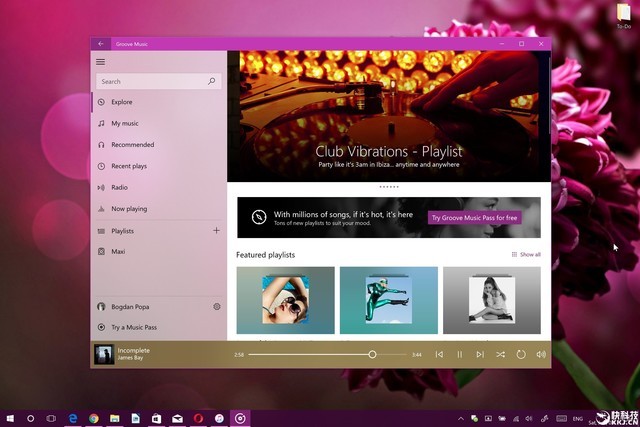Open the green suit jumper playlist thumbnail
Screen dimensions: 640x427
(x=389, y=300)
